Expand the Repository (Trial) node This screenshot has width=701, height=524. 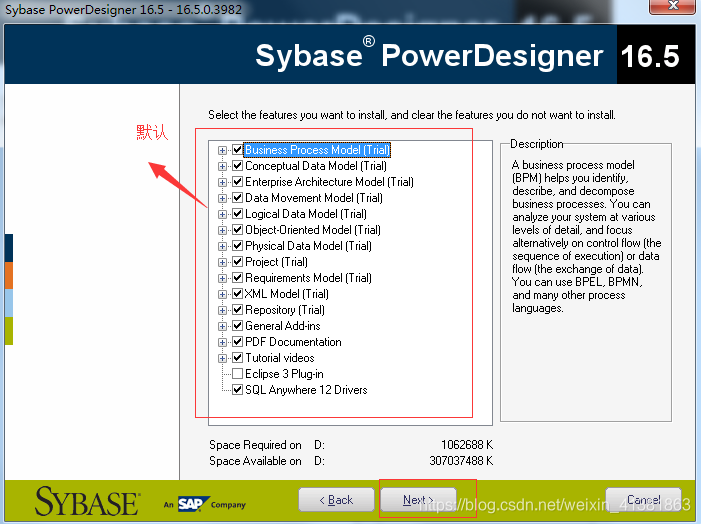click(222, 310)
